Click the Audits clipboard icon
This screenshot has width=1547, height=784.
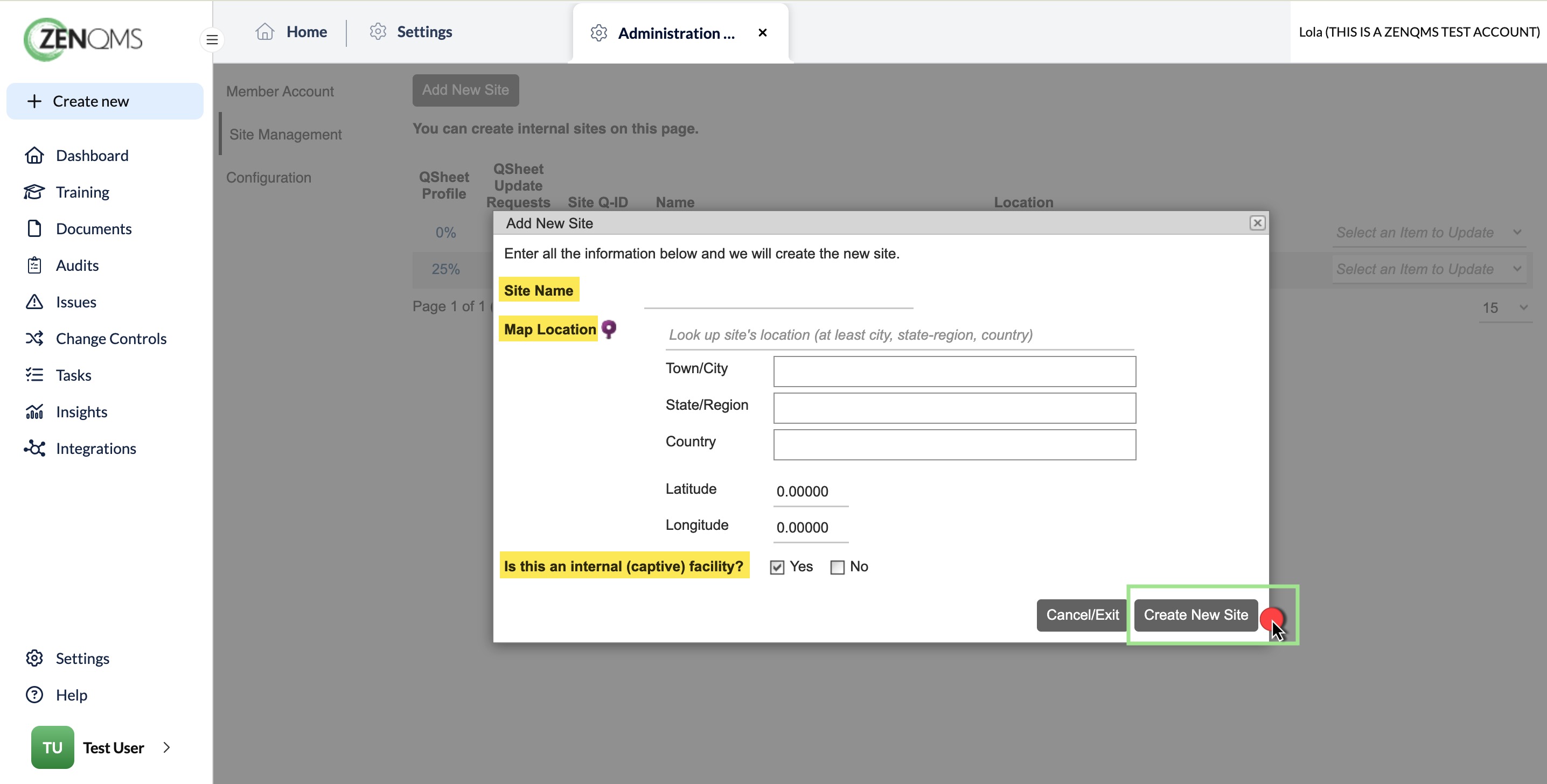click(34, 265)
